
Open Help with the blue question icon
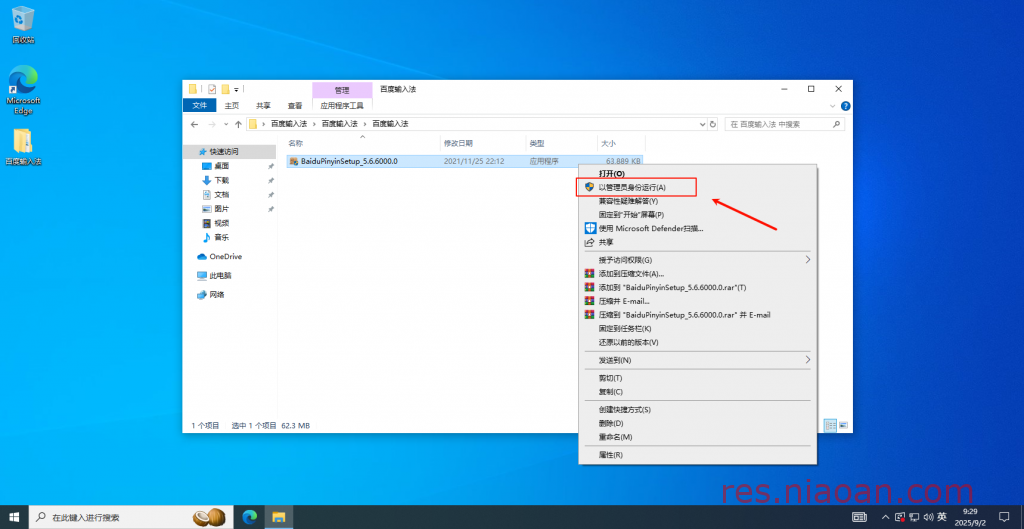click(845, 106)
